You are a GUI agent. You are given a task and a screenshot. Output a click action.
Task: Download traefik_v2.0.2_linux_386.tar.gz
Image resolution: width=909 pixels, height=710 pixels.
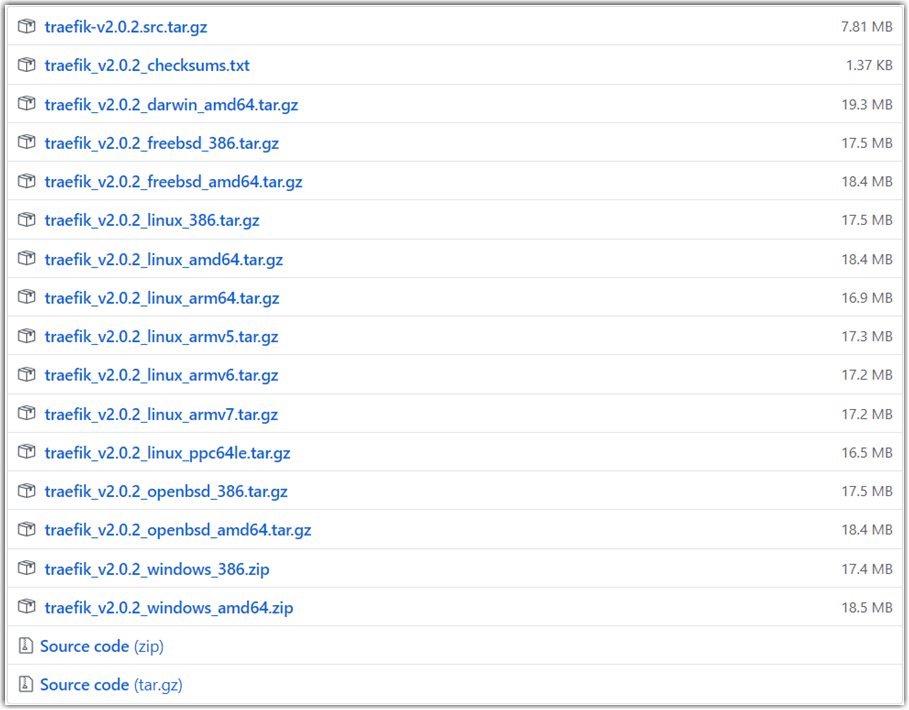coord(152,221)
